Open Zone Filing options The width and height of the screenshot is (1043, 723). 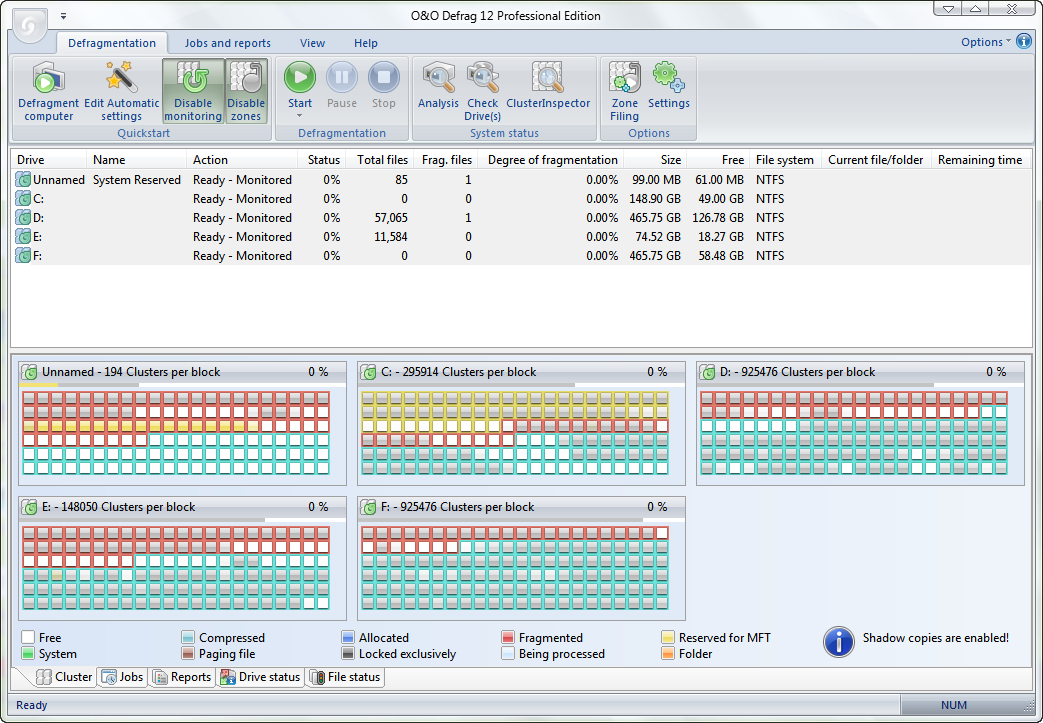[625, 91]
